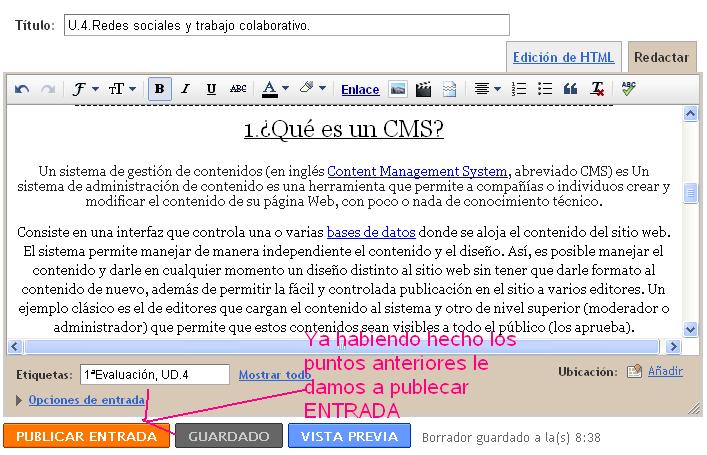Toggle bold formatting

pyautogui.click(x=160, y=89)
